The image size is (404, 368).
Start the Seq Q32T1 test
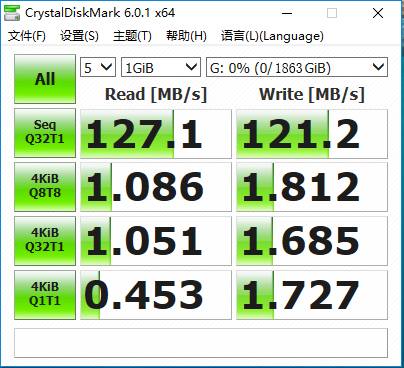point(45,133)
